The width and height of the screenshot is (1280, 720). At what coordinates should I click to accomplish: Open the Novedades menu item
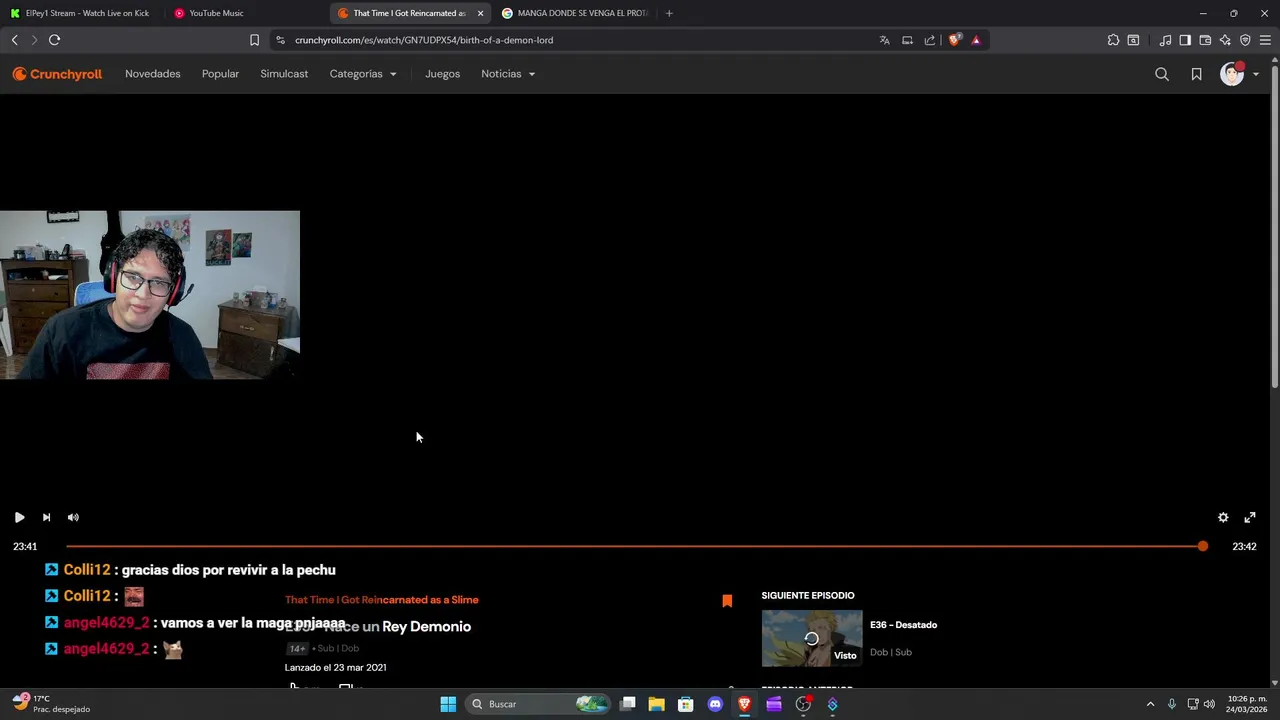153,74
